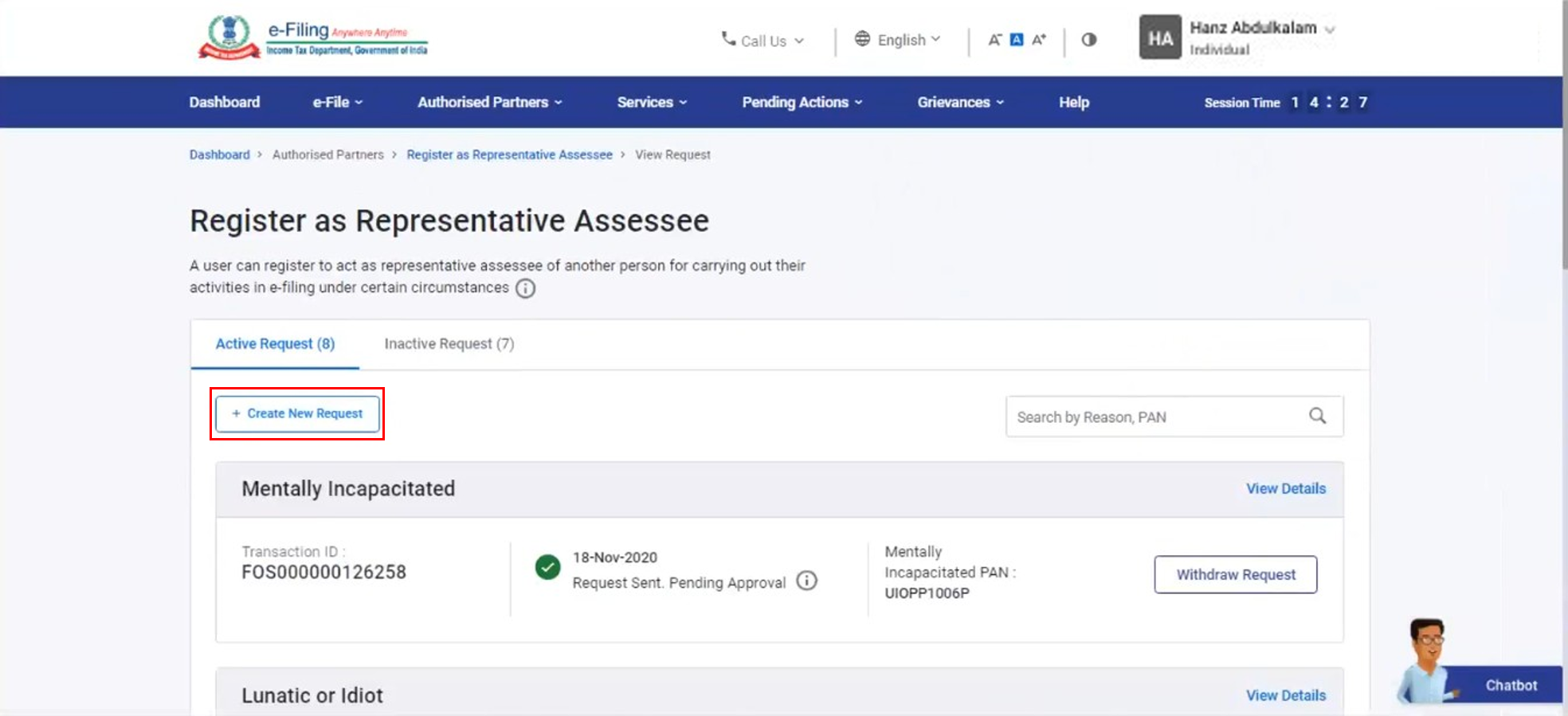Click the info icon beside page description
The height and width of the screenshot is (716, 1568).
pos(525,288)
